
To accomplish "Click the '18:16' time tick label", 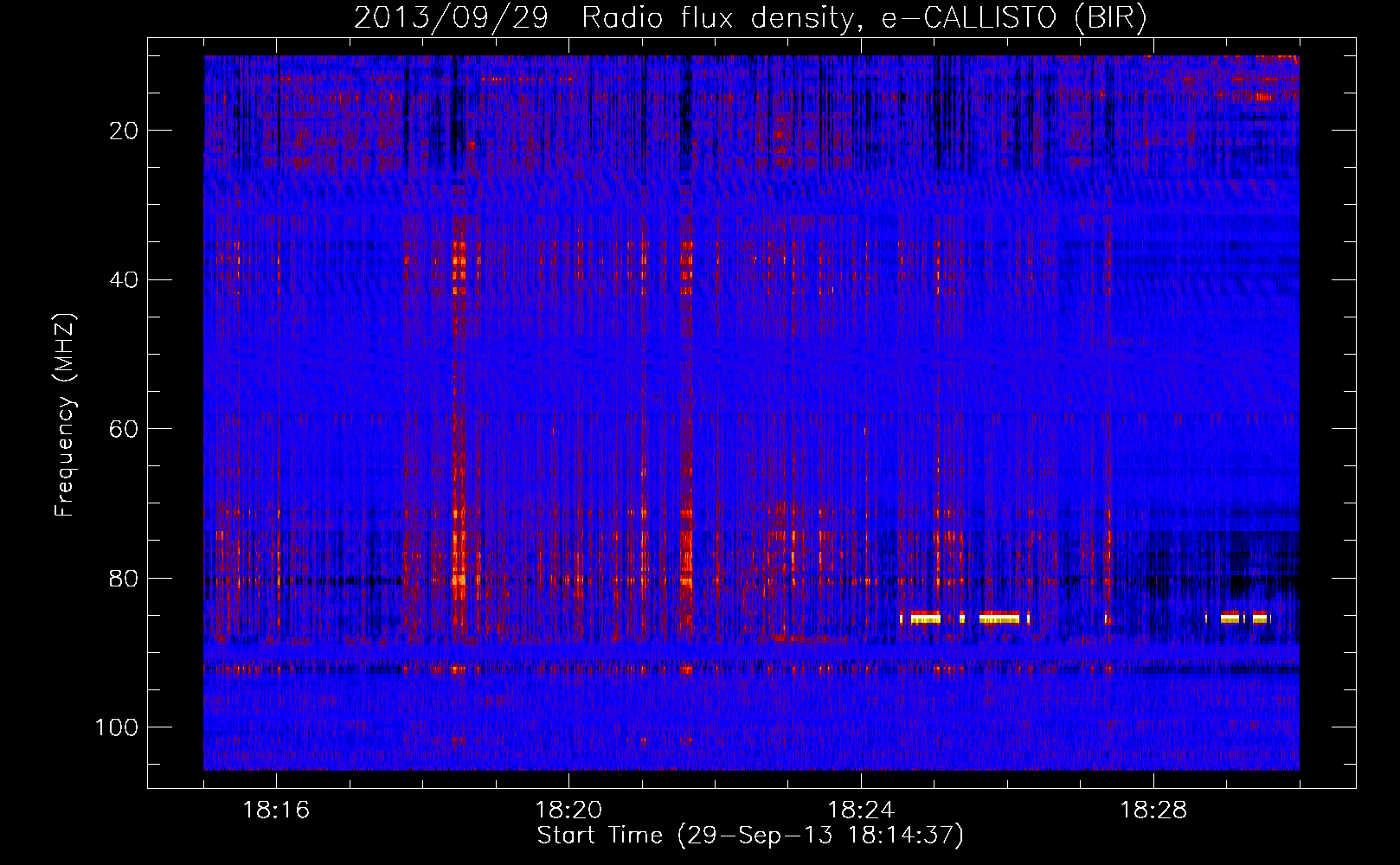I will 276,811.
